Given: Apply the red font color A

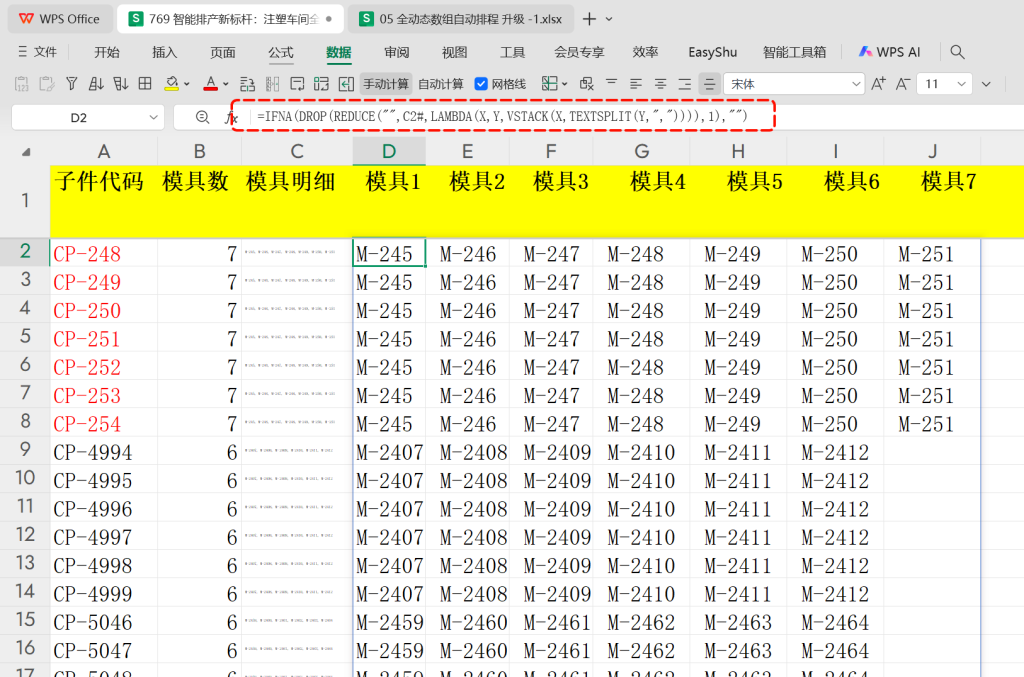Looking at the screenshot, I should [x=210, y=84].
